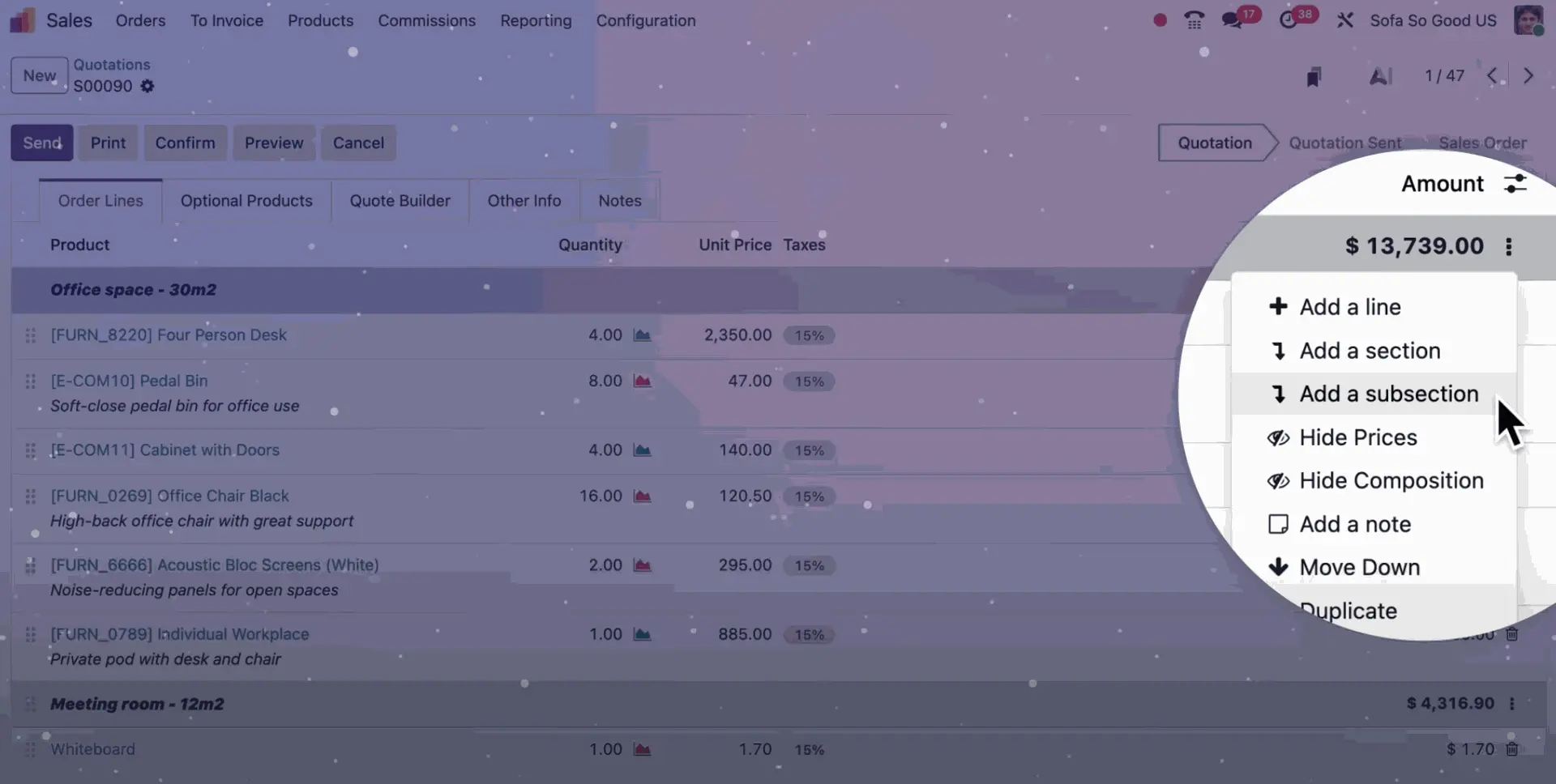This screenshot has height=784, width=1556.
Task: Open the gear actions menu beside S00090
Action: pos(147,86)
